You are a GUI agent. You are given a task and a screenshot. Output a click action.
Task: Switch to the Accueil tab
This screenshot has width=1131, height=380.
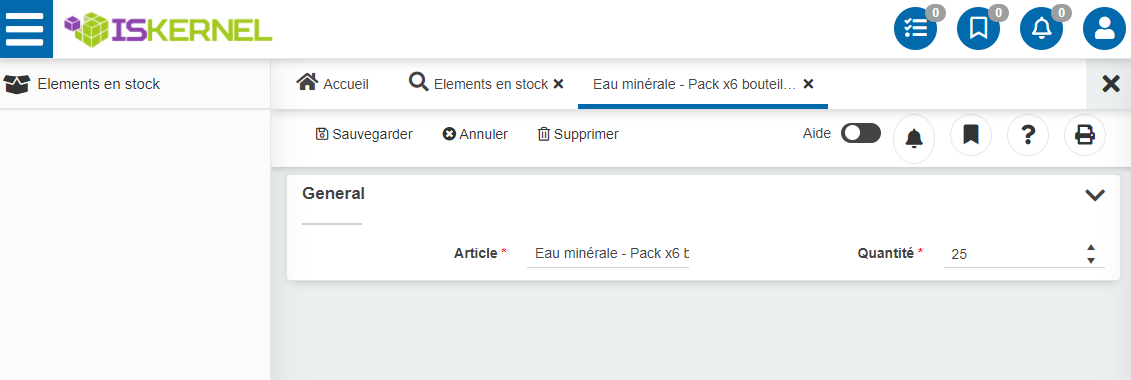click(333, 84)
